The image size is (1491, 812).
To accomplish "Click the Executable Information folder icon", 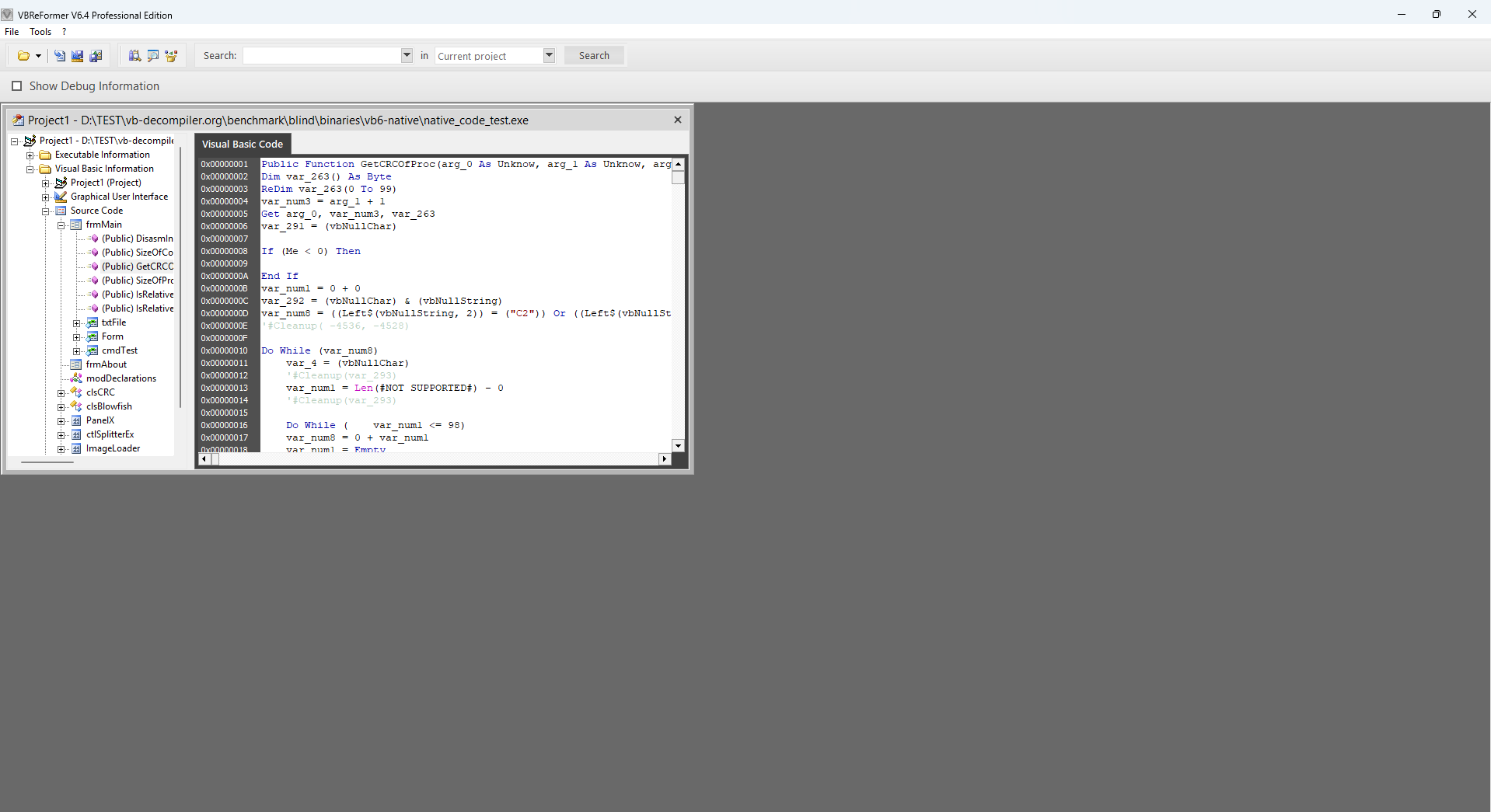I will (x=46, y=155).
